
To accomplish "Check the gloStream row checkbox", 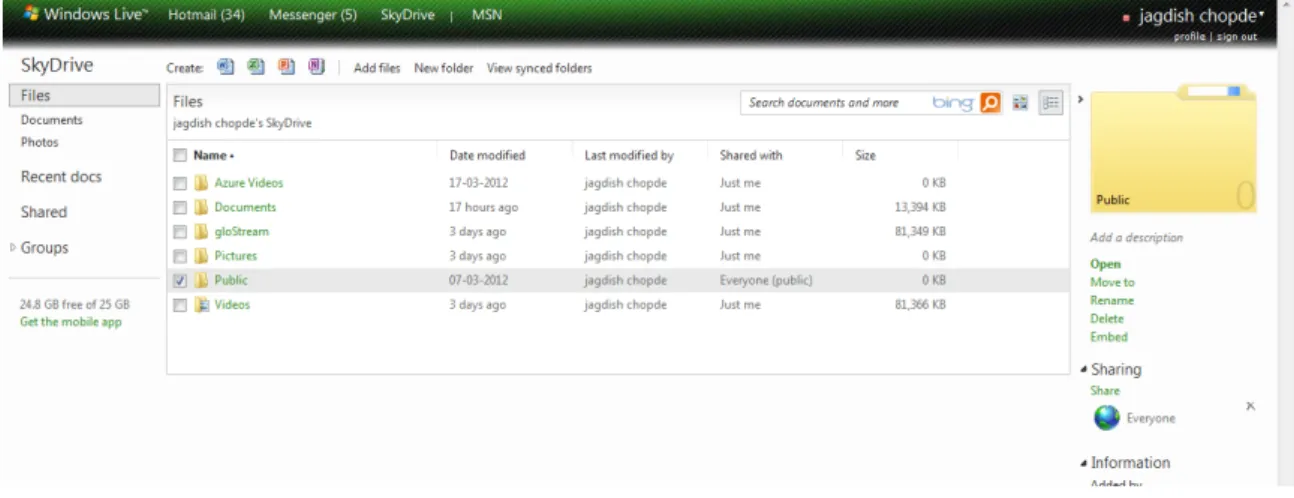I will coord(180,231).
